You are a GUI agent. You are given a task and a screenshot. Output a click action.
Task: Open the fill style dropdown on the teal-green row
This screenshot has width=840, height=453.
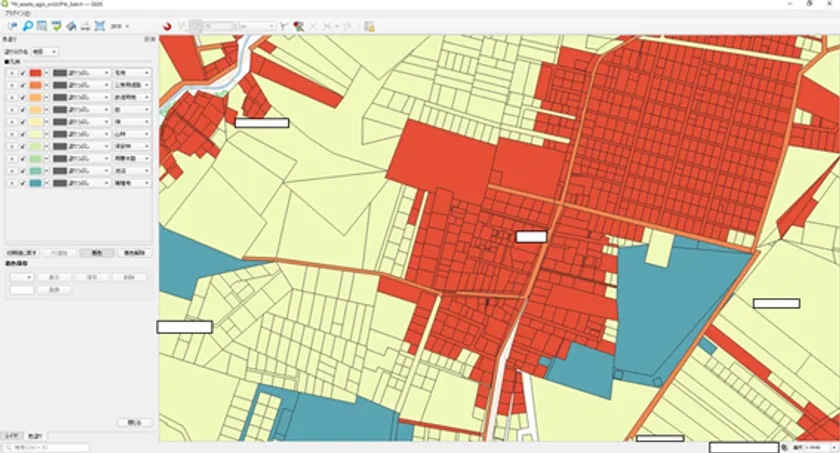[x=81, y=171]
